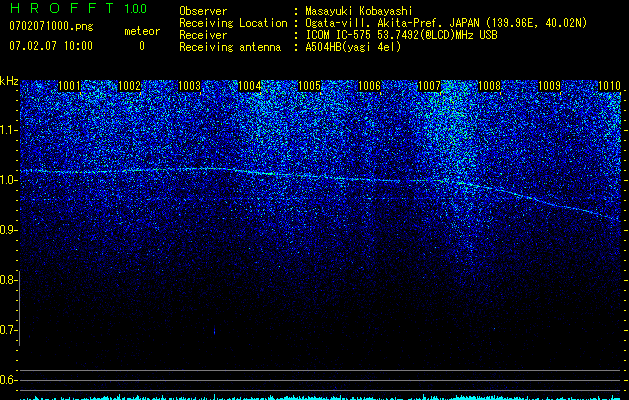Viewport: 629px width, 400px height.
Task: Click the Receiving Location label
Action: point(233,23)
